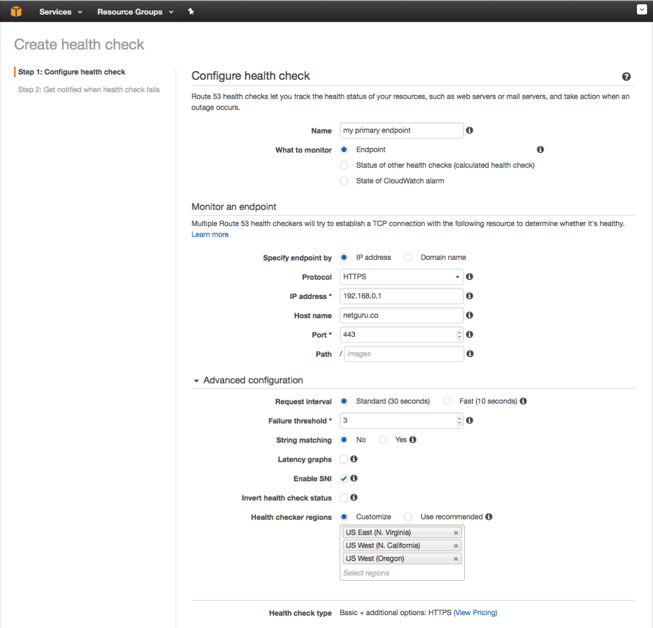Screen dimensions: 653x628
Task: Click the Learn more link
Action: pyautogui.click(x=210, y=235)
